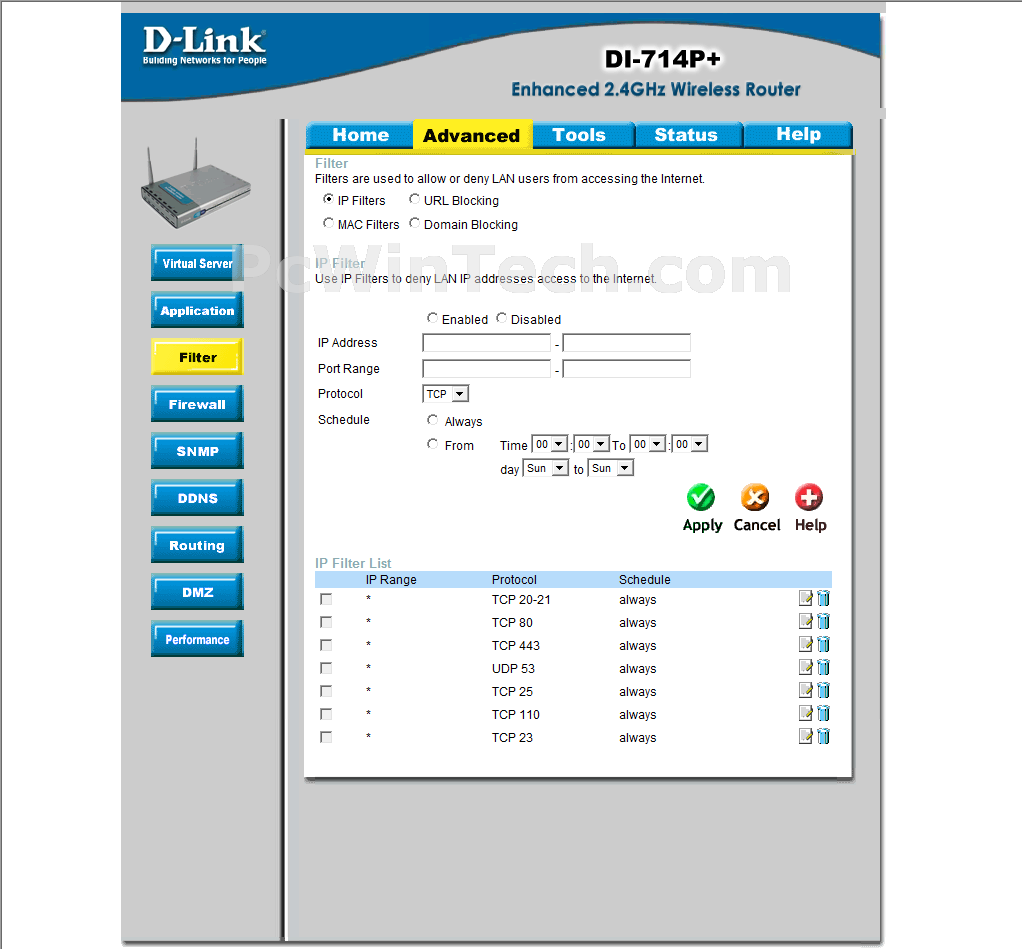Click the ending IP Address field

point(626,343)
